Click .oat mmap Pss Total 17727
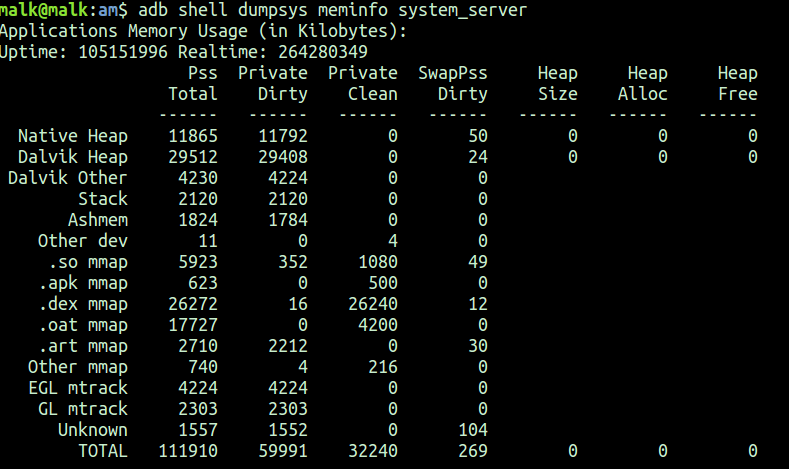789x469 pixels. 193,325
